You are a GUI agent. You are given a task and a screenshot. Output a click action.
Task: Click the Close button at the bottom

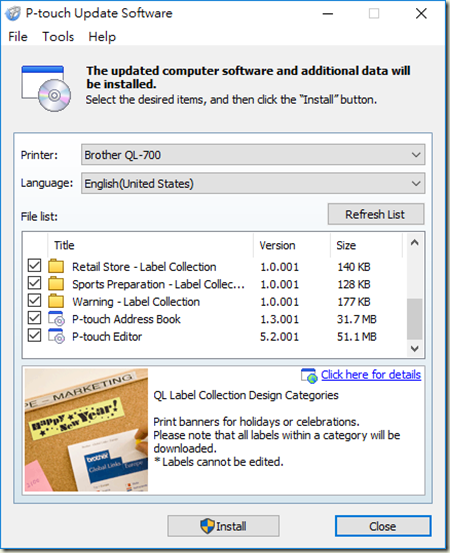[383, 526]
